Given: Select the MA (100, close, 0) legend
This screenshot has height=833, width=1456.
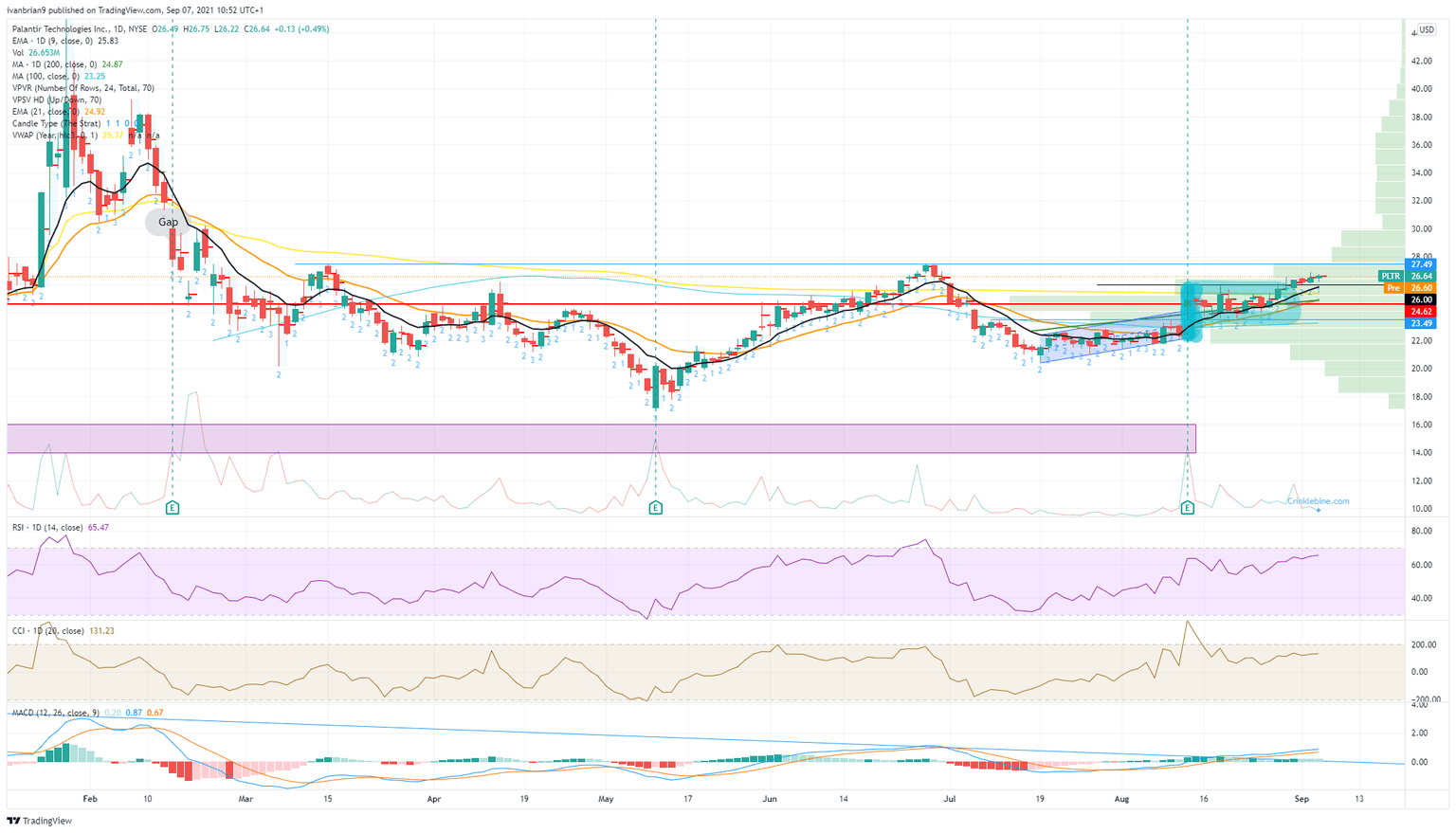Looking at the screenshot, I should 59,76.
